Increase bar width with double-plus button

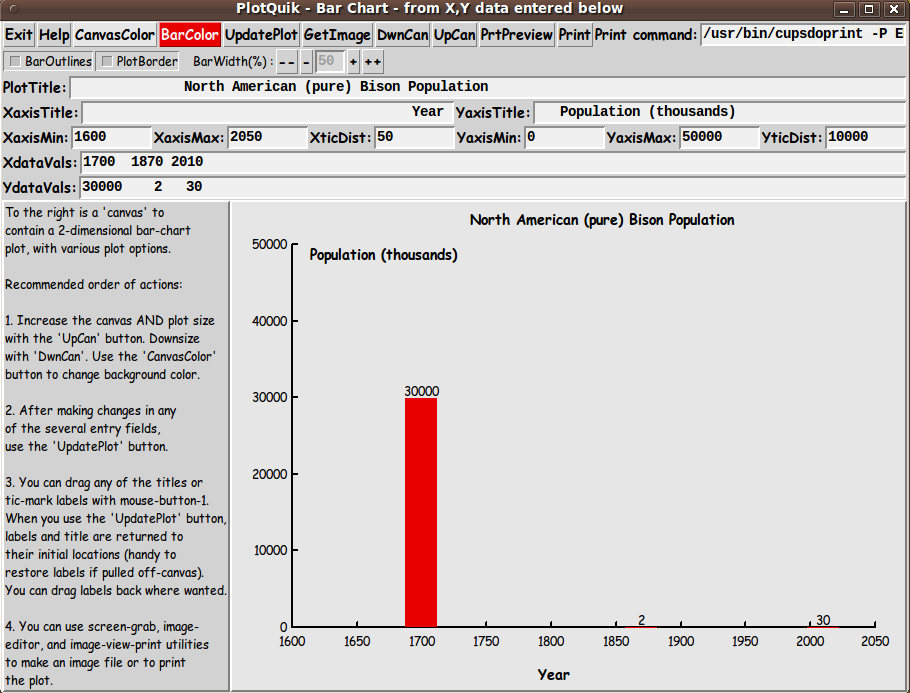click(x=373, y=62)
